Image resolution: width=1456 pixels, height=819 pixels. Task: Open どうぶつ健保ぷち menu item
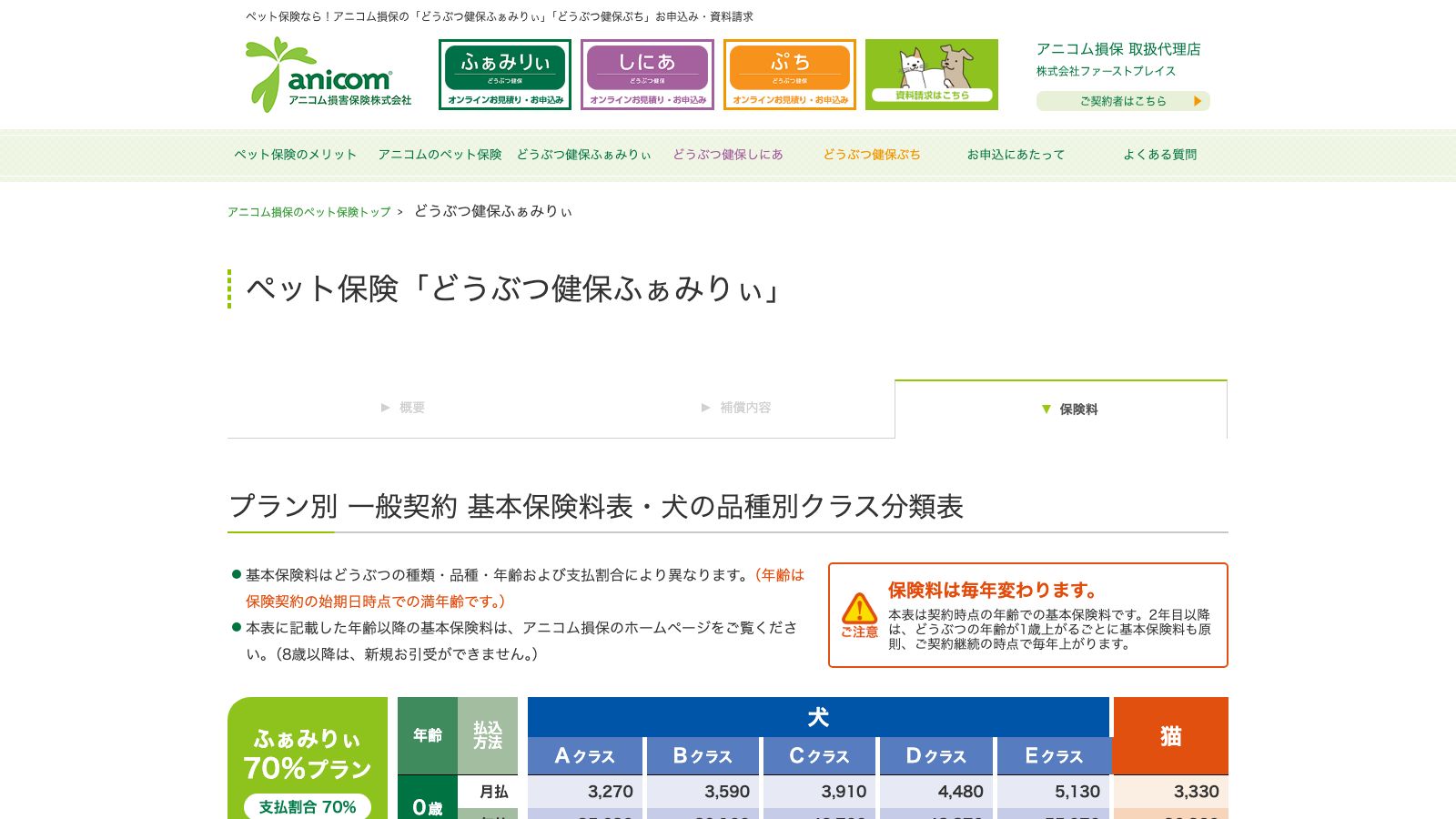(872, 155)
